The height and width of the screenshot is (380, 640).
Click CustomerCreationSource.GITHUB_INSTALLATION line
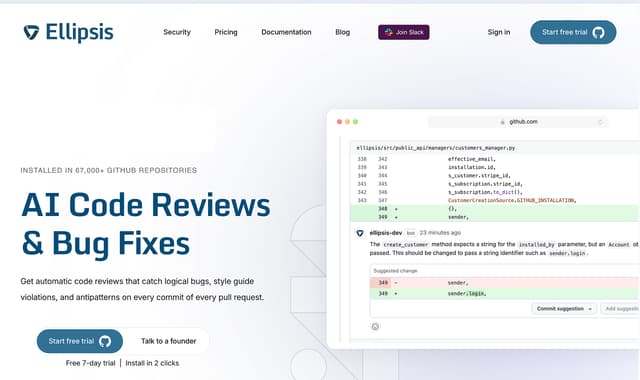tap(512, 200)
